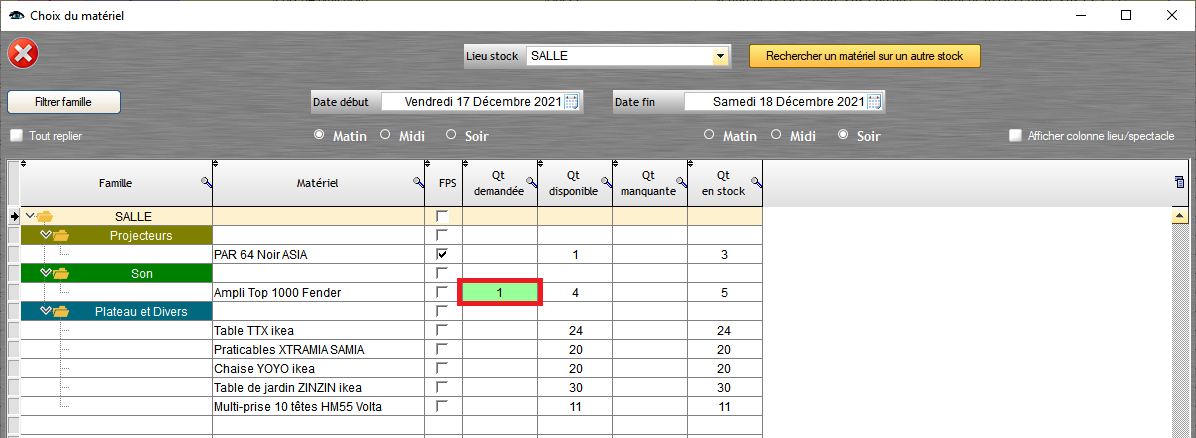This screenshot has width=1196, height=438.
Task: Collapse the Plateau et Divers folder
Action: coord(45,311)
